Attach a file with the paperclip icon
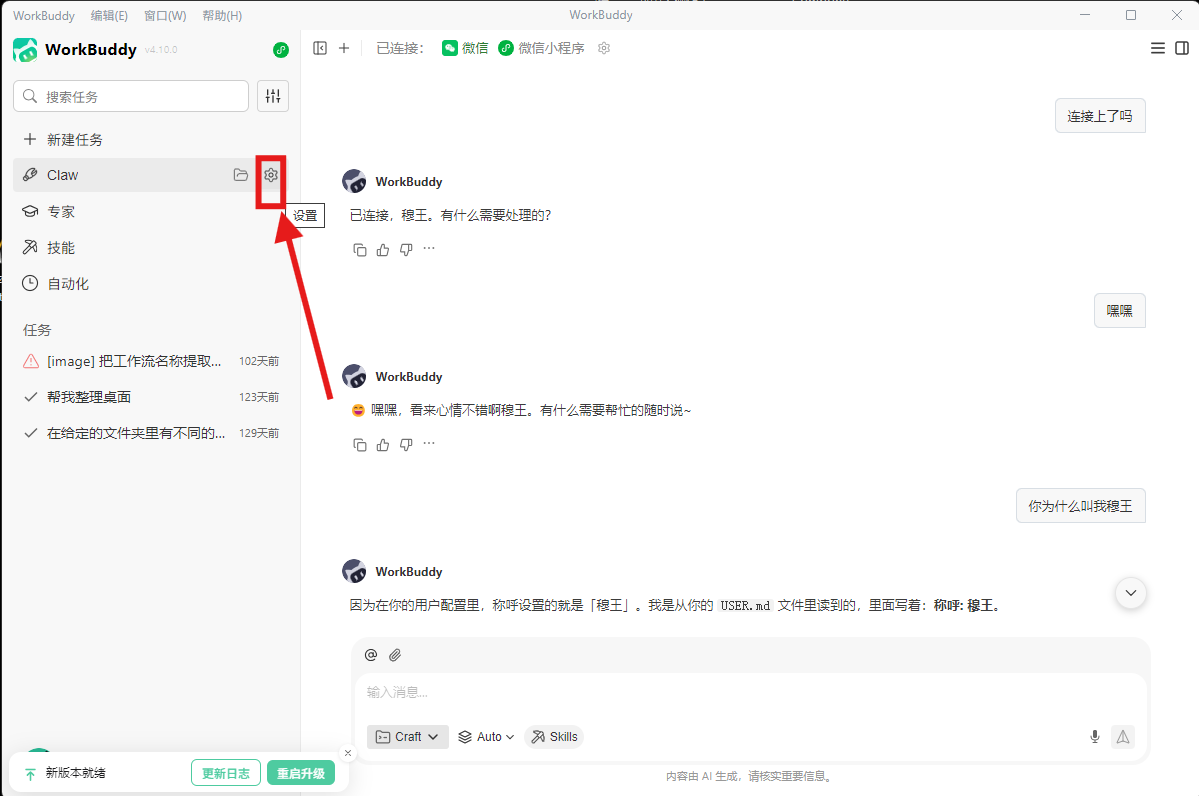 pyautogui.click(x=395, y=655)
